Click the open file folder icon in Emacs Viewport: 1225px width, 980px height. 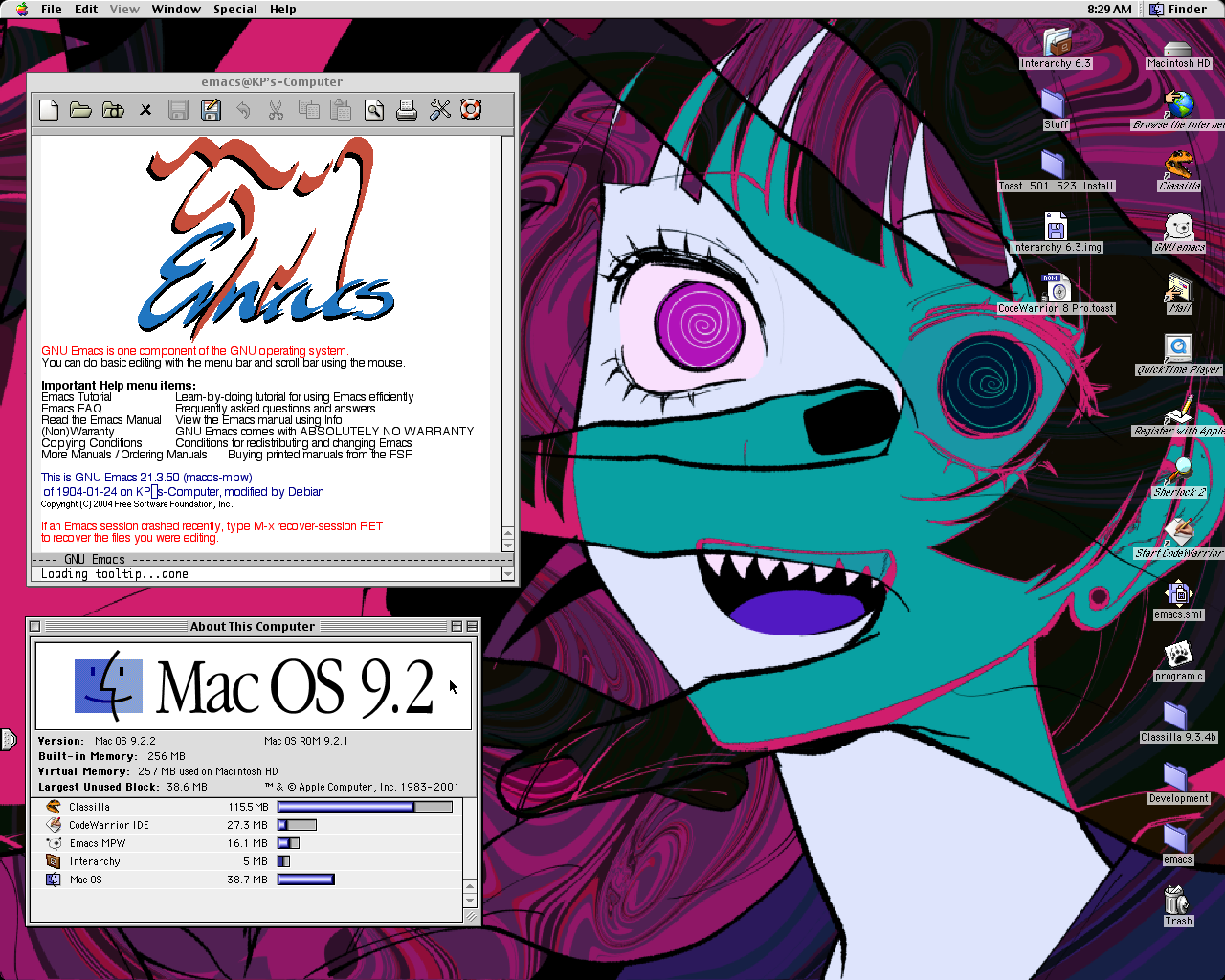tap(80, 110)
